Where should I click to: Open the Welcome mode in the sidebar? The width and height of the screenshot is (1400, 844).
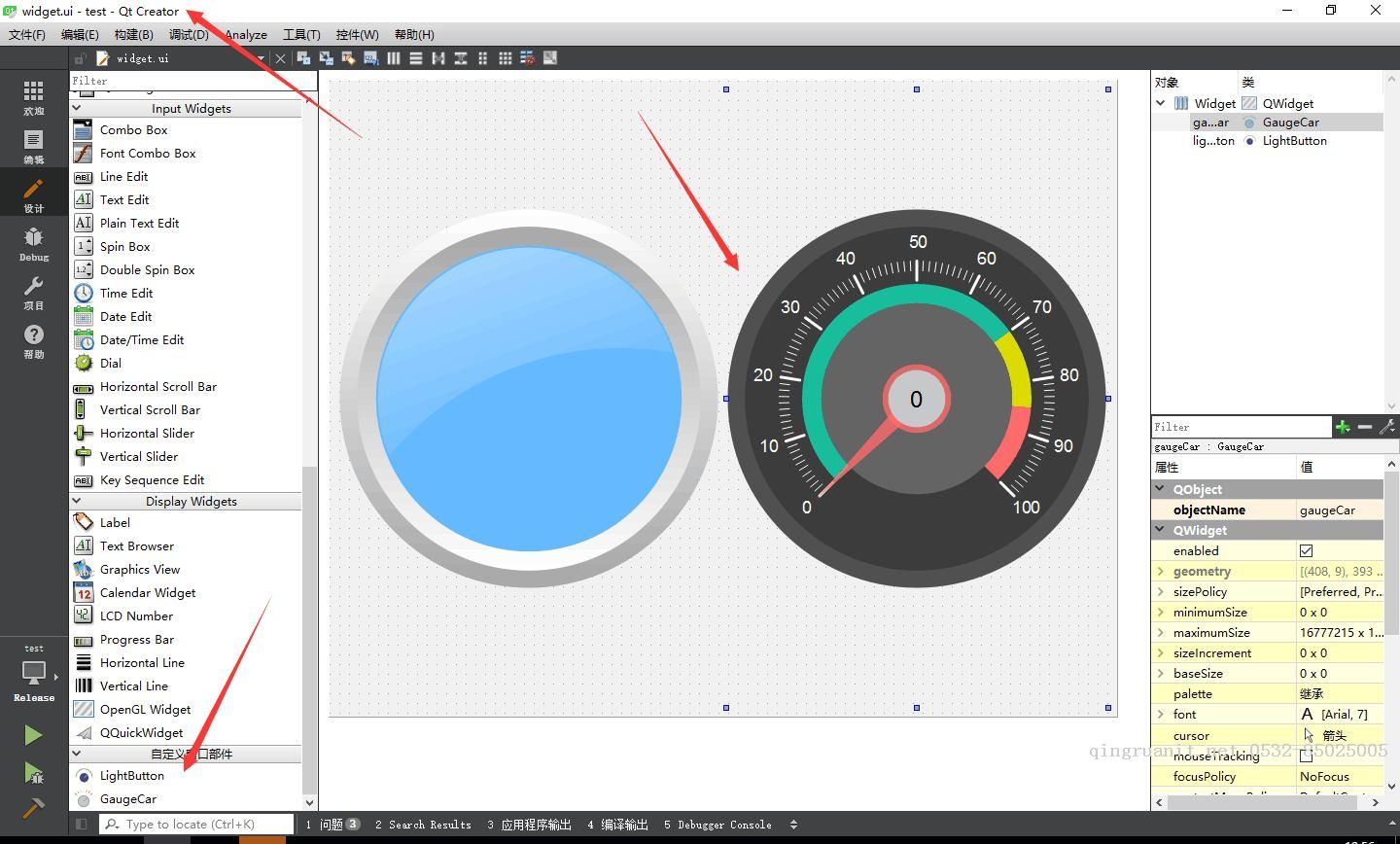coord(33,97)
